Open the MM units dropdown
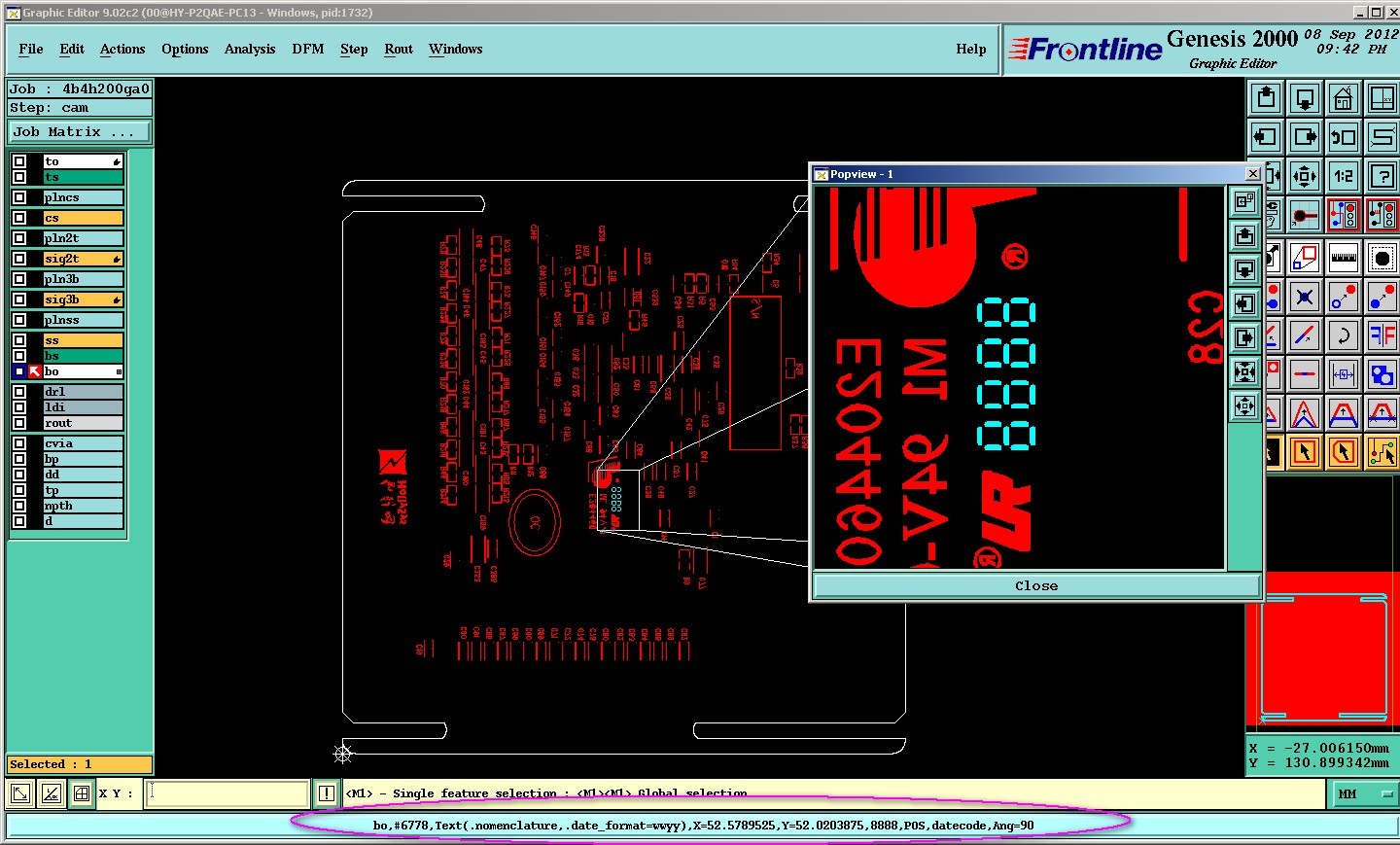 click(x=1363, y=794)
